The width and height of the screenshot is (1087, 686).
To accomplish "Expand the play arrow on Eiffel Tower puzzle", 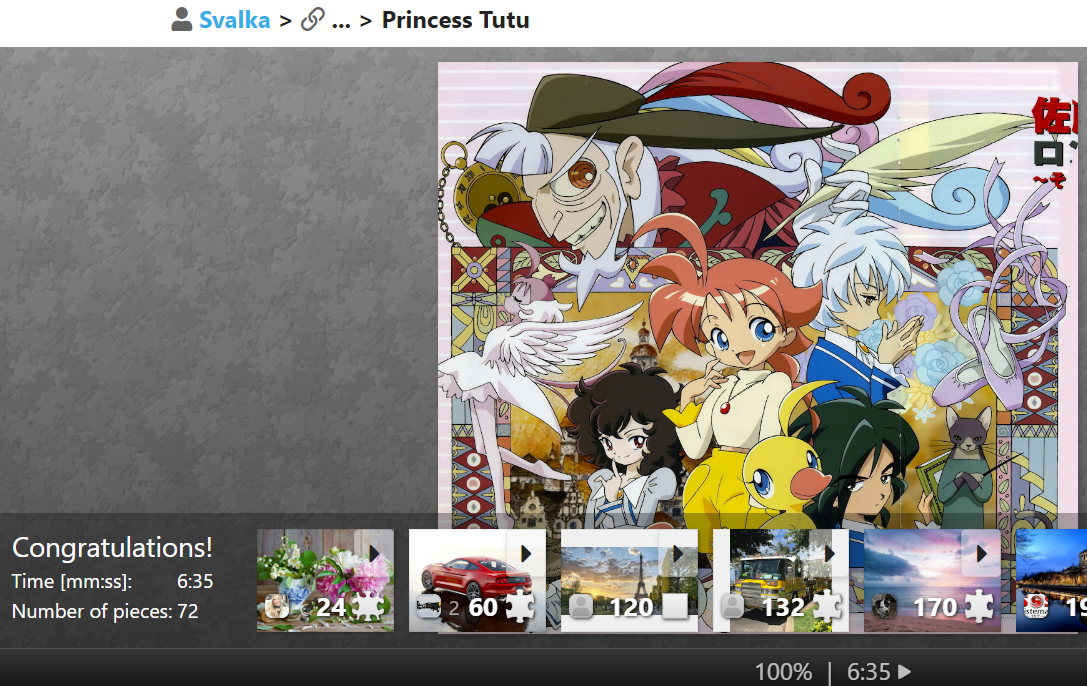I will pyautogui.click(x=678, y=553).
